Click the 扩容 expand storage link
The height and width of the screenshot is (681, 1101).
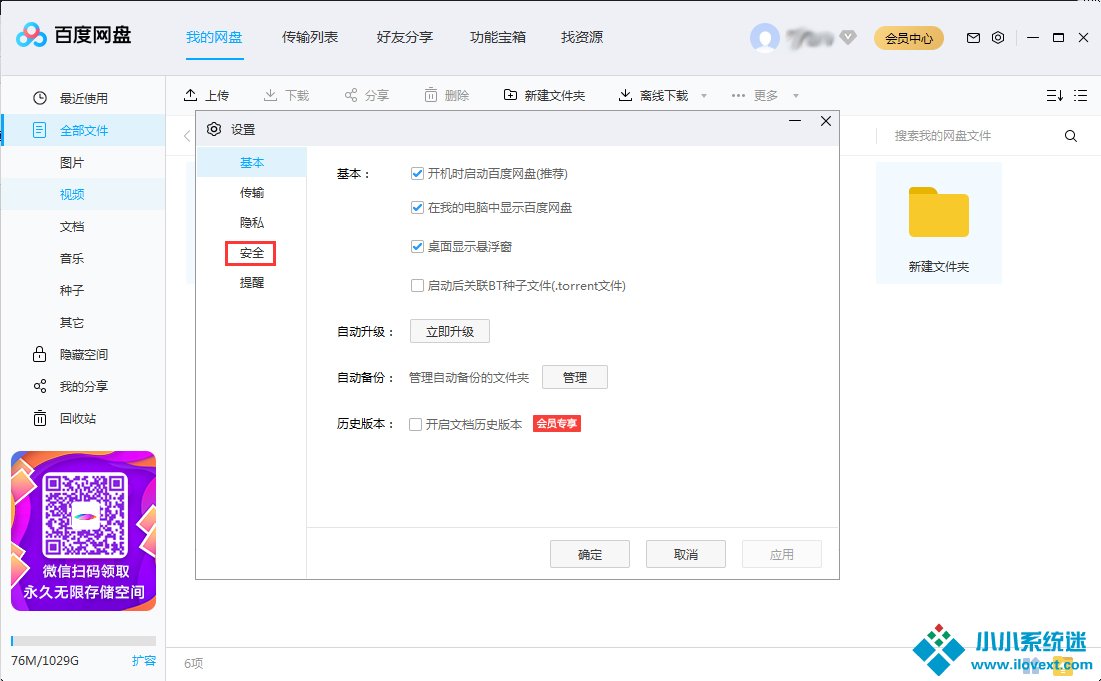click(144, 661)
